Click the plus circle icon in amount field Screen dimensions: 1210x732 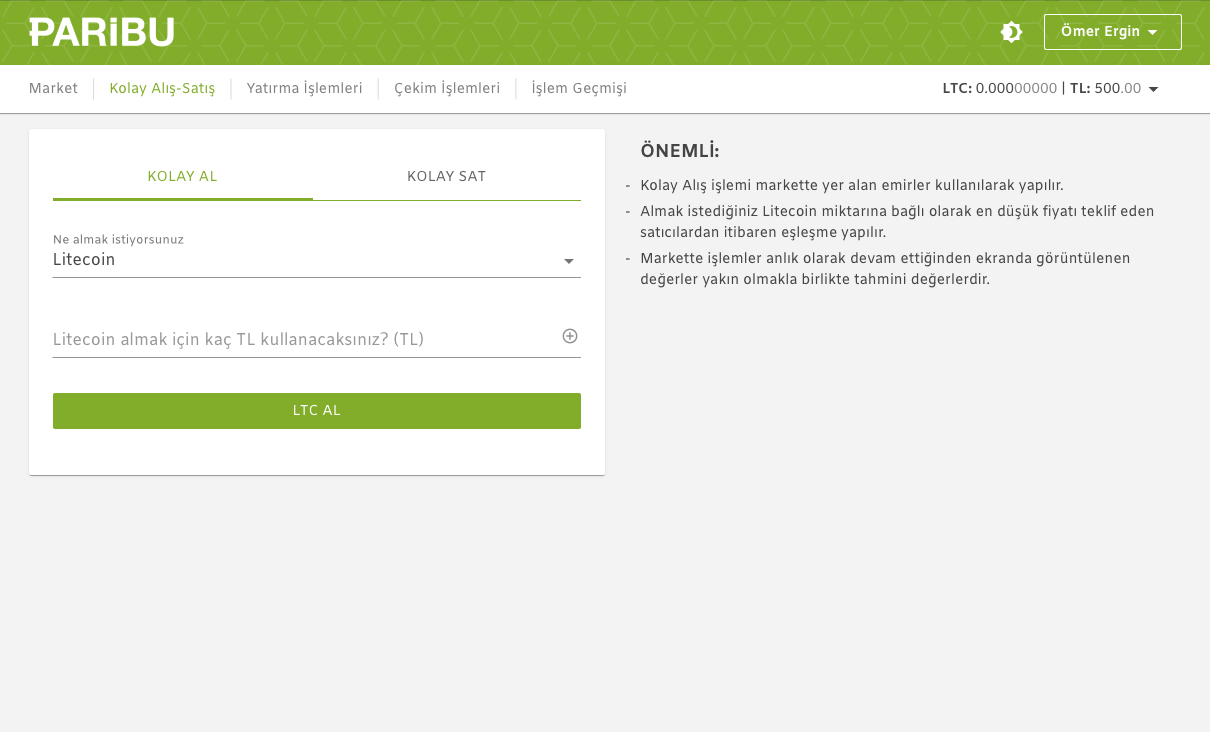pyautogui.click(x=570, y=336)
